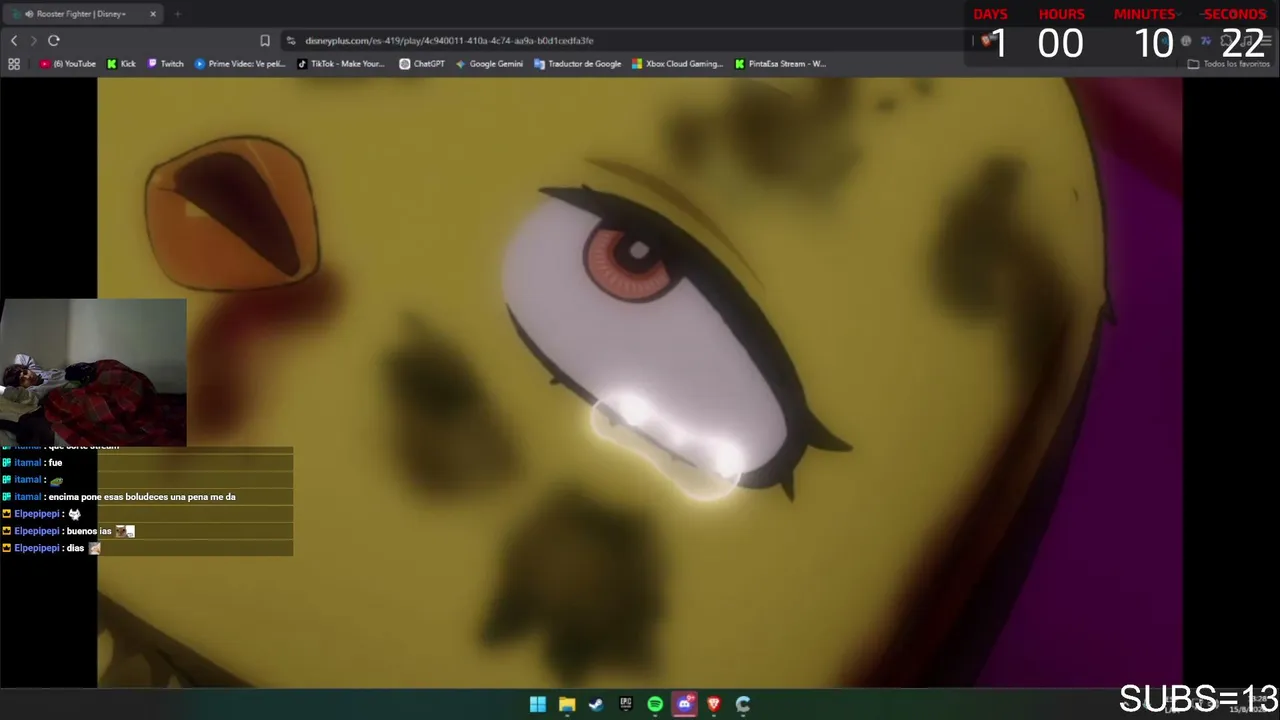
Task: Open the Prime Video bookmark
Action: (x=240, y=64)
